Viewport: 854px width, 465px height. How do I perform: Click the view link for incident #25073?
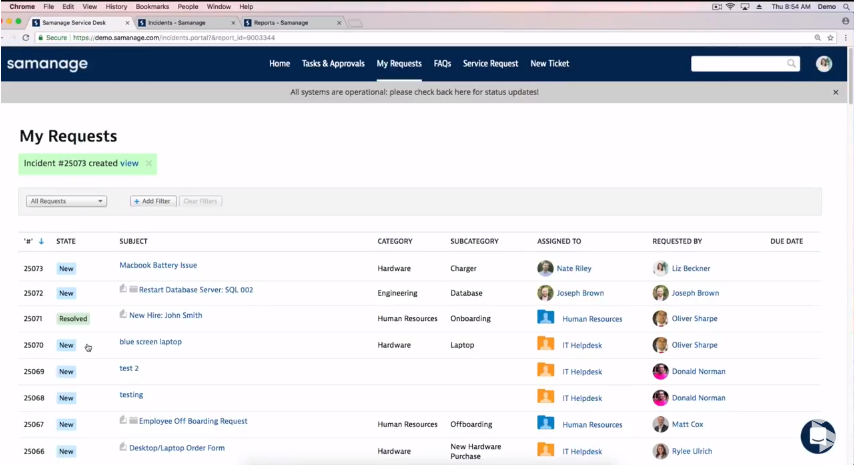coord(129,163)
